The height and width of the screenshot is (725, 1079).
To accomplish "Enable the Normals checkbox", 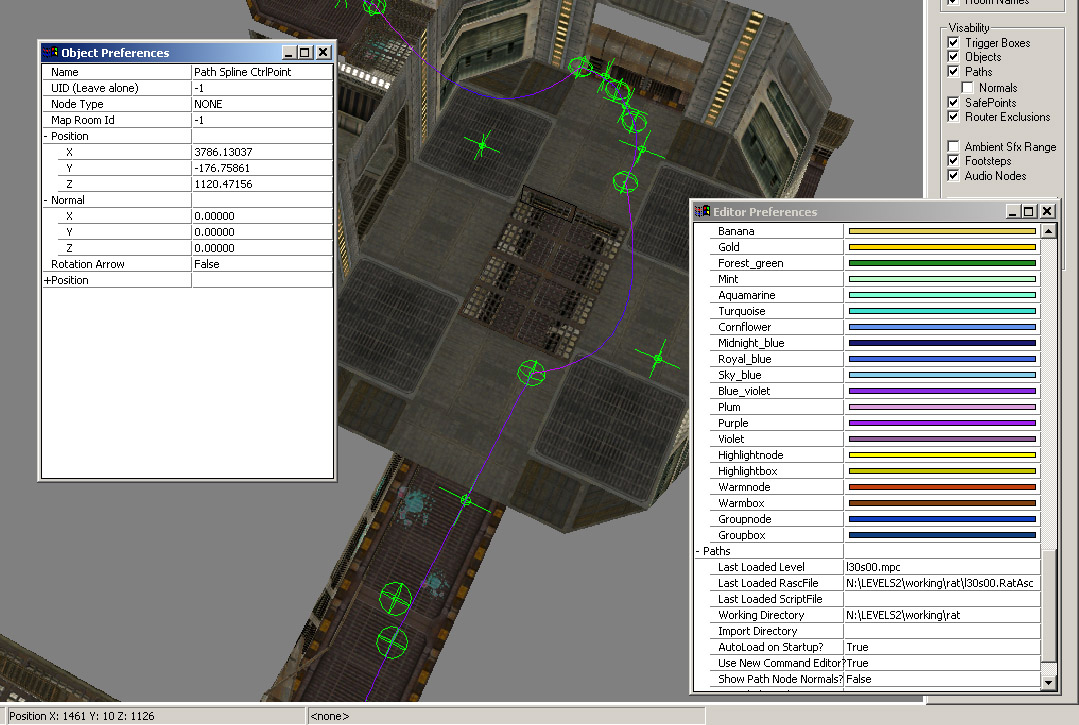I will coord(968,88).
